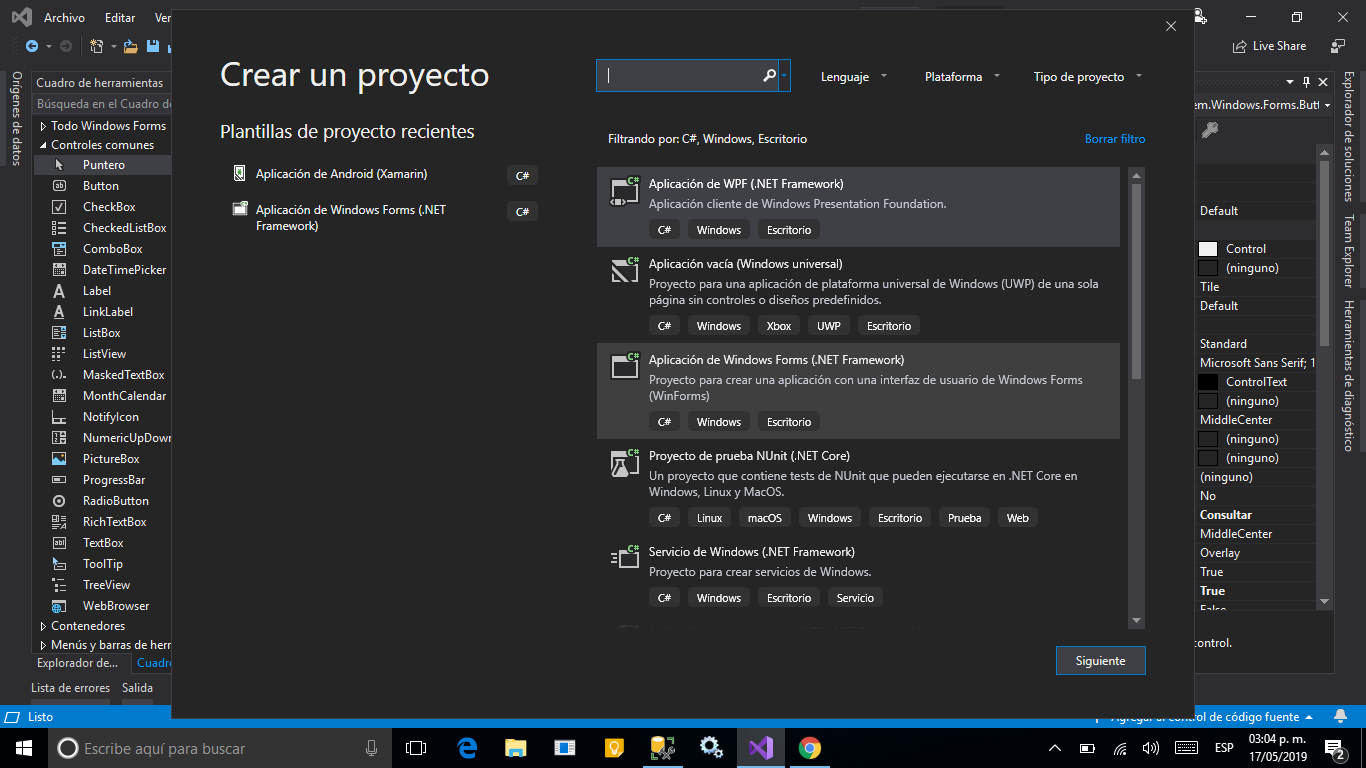Open Google Chrome from the taskbar
Viewport: 1366px width, 768px height.
pos(809,747)
